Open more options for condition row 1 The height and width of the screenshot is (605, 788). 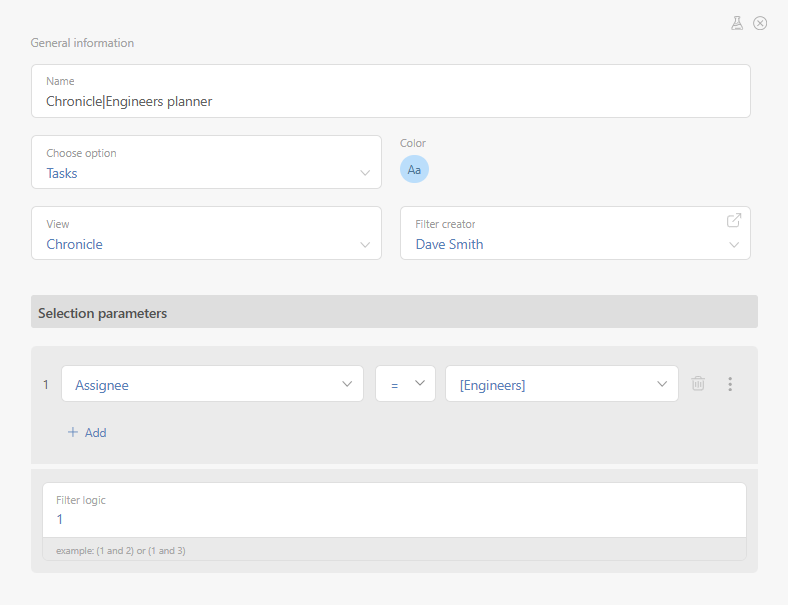(730, 384)
